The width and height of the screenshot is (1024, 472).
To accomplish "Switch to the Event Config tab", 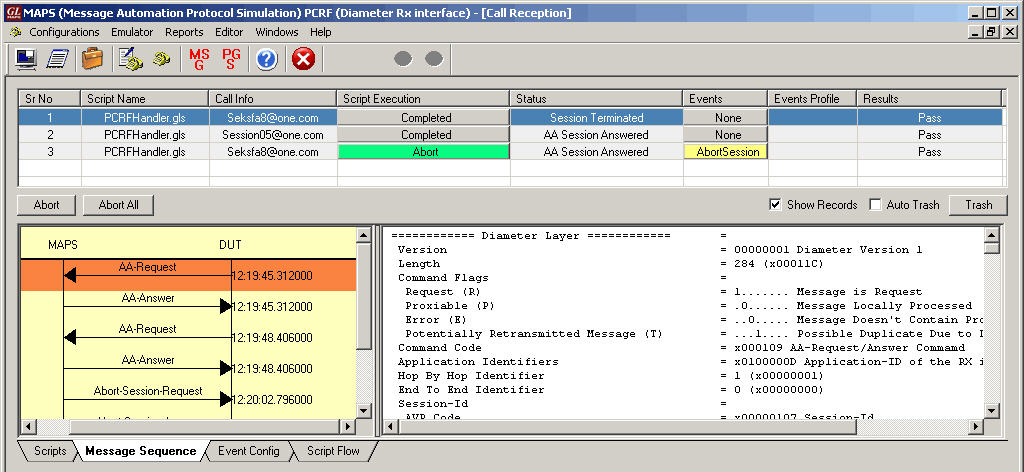I will (x=248, y=451).
